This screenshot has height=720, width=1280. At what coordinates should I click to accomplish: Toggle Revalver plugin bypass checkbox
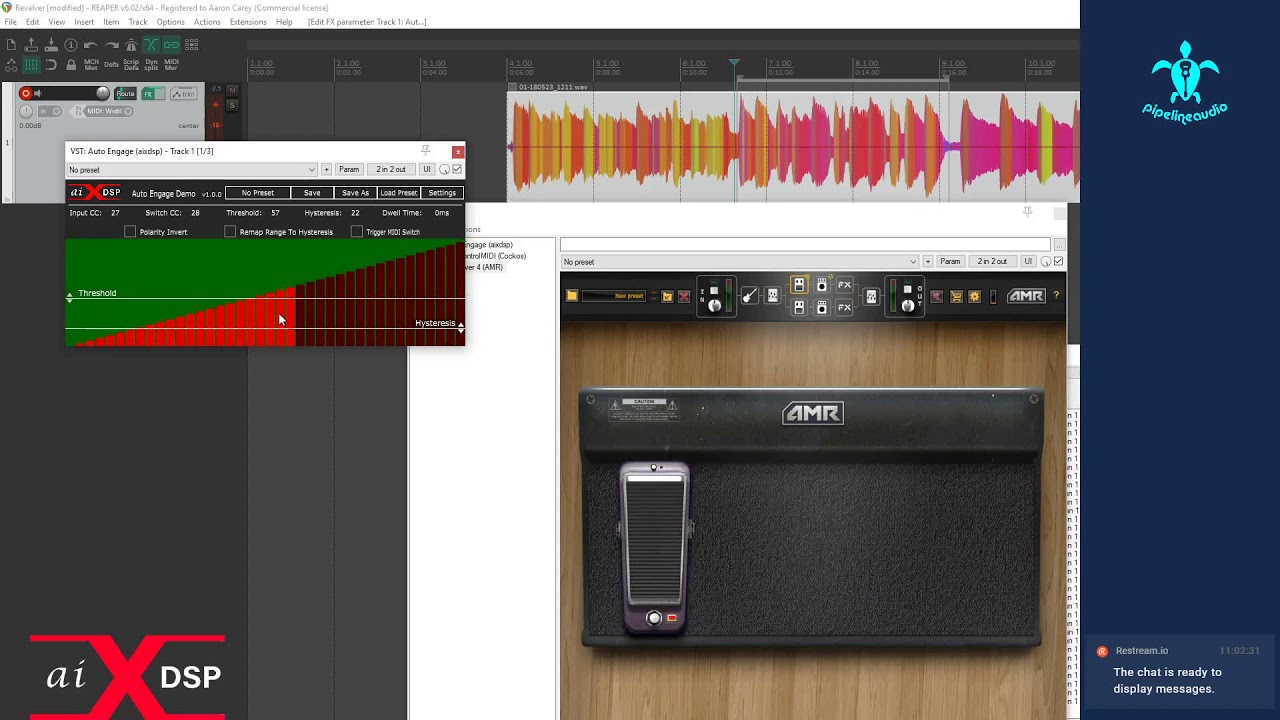click(x=1058, y=262)
